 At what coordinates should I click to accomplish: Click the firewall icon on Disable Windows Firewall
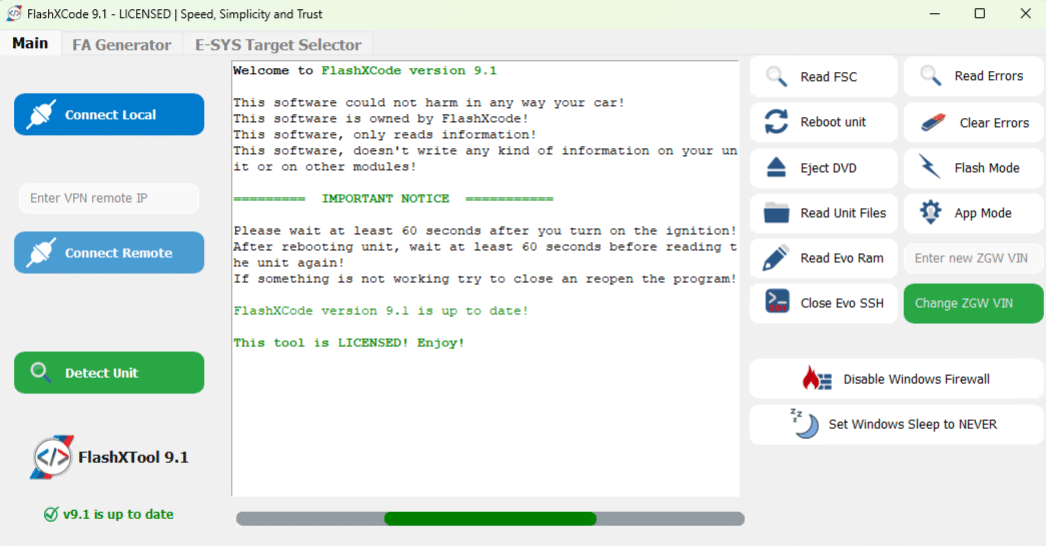(817, 379)
